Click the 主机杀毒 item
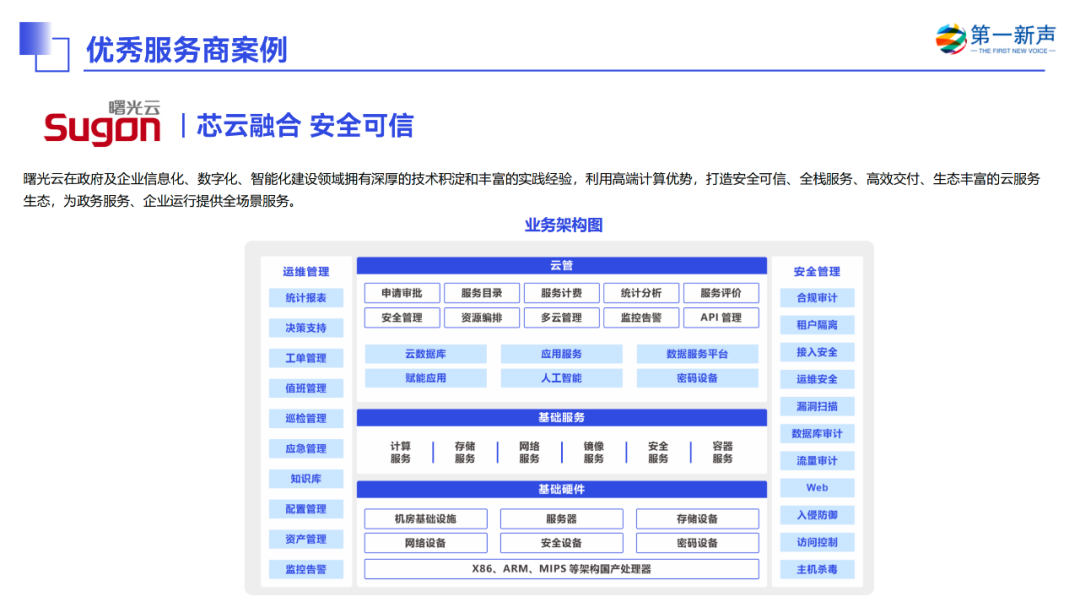Viewport: 1080px width, 613px height. (x=817, y=569)
